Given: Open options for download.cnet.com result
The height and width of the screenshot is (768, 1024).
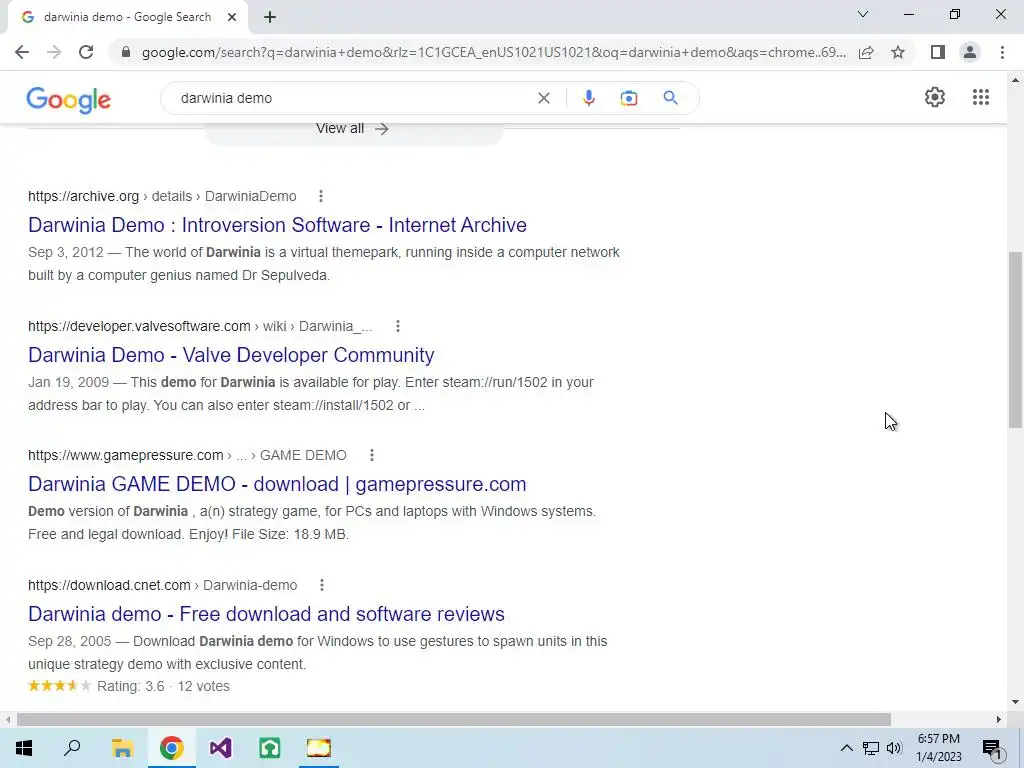Looking at the screenshot, I should click(321, 585).
